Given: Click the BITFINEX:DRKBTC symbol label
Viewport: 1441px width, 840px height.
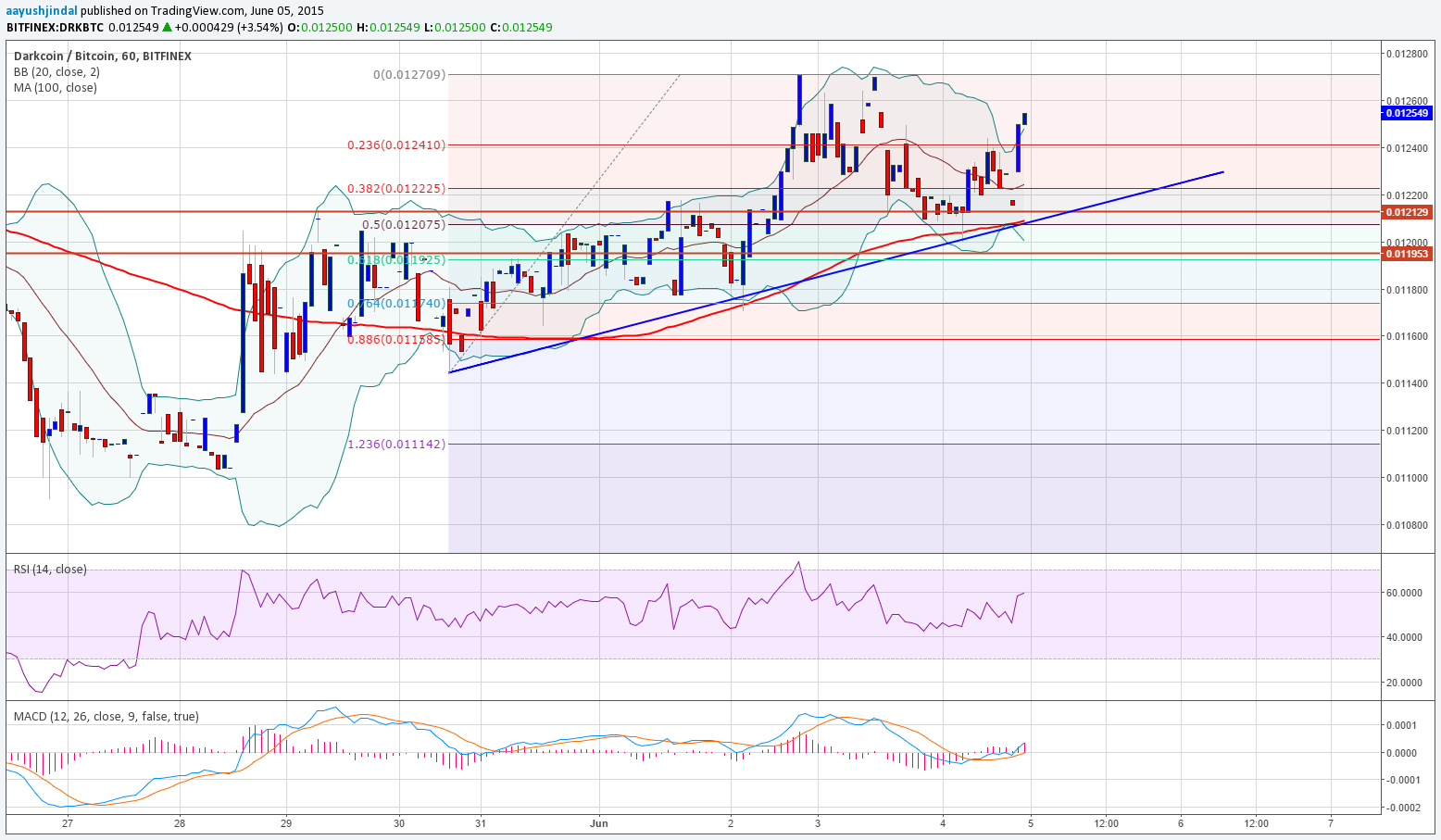Looking at the screenshot, I should (55, 27).
